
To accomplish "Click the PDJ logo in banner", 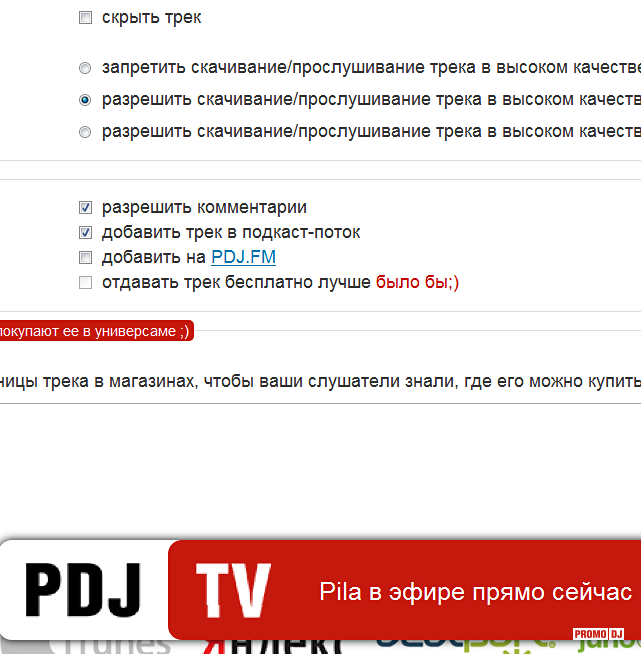I will click(83, 590).
